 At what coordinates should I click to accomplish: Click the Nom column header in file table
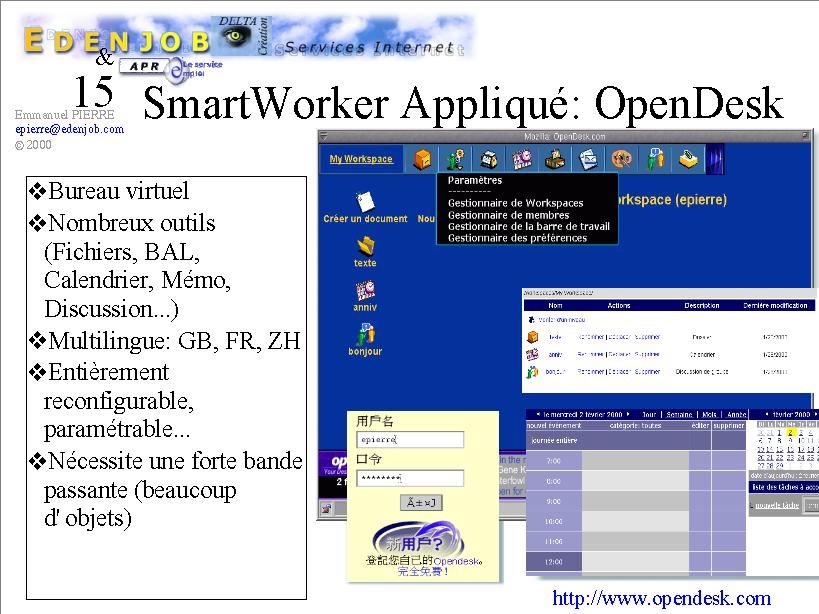555,305
